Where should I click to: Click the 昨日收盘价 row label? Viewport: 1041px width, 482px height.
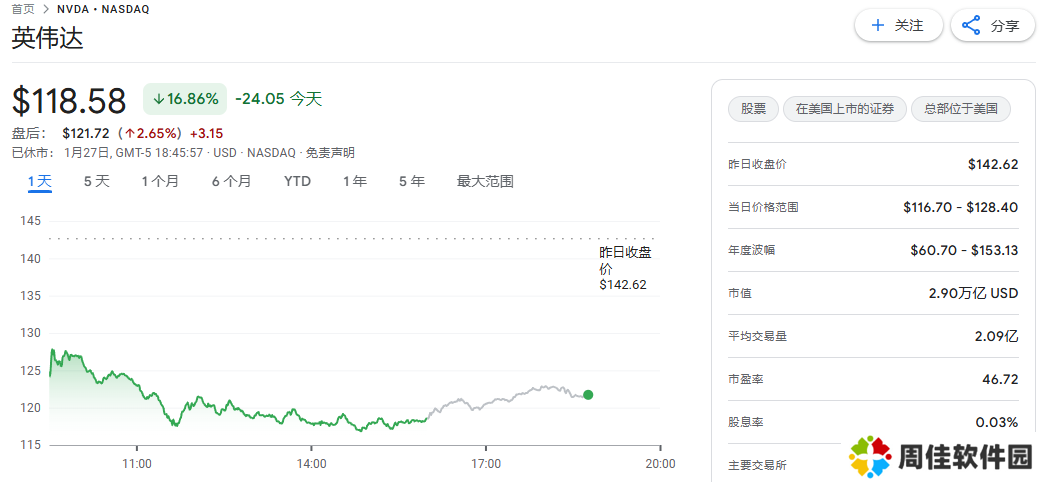(x=757, y=164)
